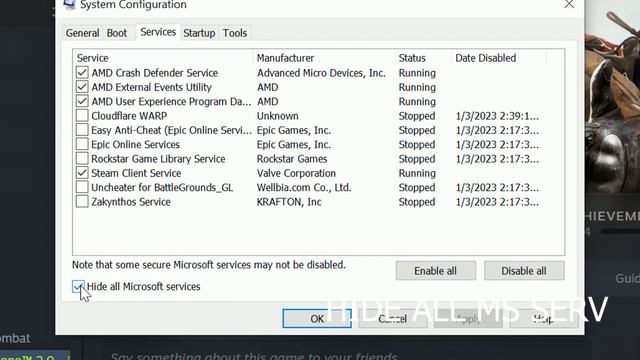
Task: Uncheck Steam Client Service checkbox
Action: (x=82, y=173)
